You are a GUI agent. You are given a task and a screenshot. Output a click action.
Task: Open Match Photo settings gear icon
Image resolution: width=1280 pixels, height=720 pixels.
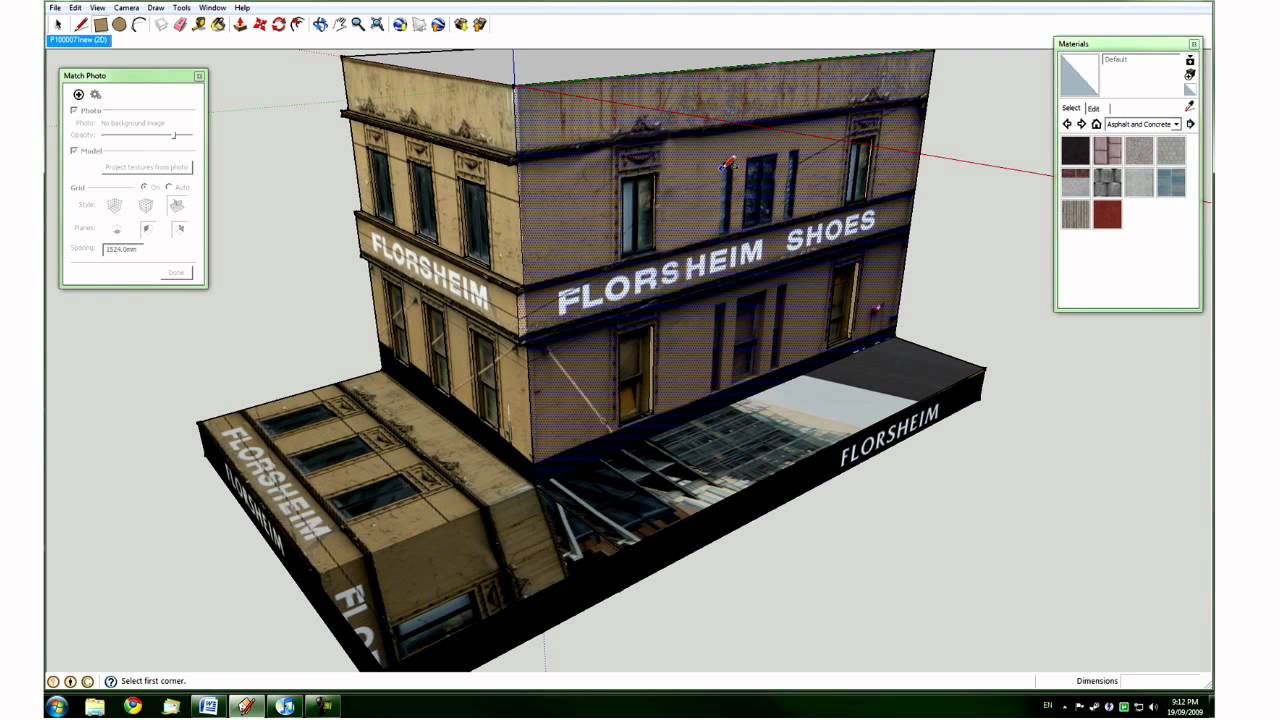(96, 94)
